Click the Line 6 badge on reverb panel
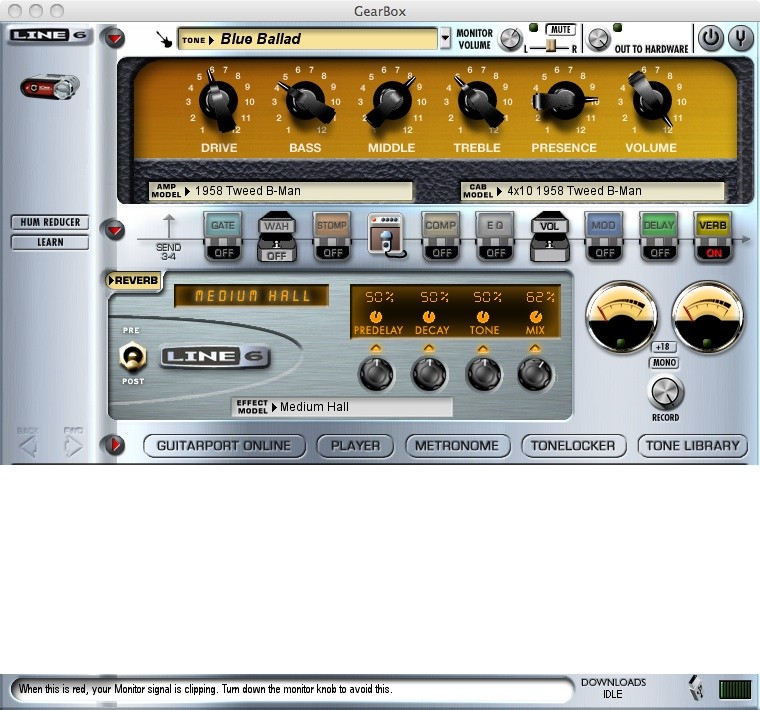This screenshot has height=710, width=760. point(215,357)
